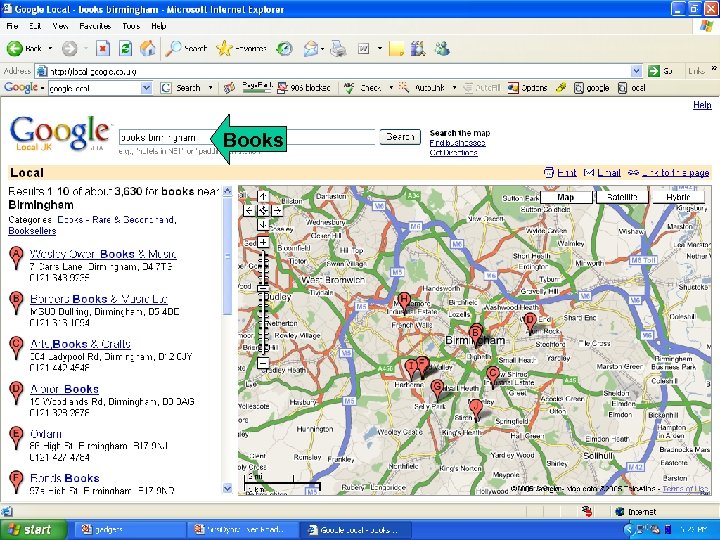Click the Edit with Word toolbar icon

coord(364,48)
